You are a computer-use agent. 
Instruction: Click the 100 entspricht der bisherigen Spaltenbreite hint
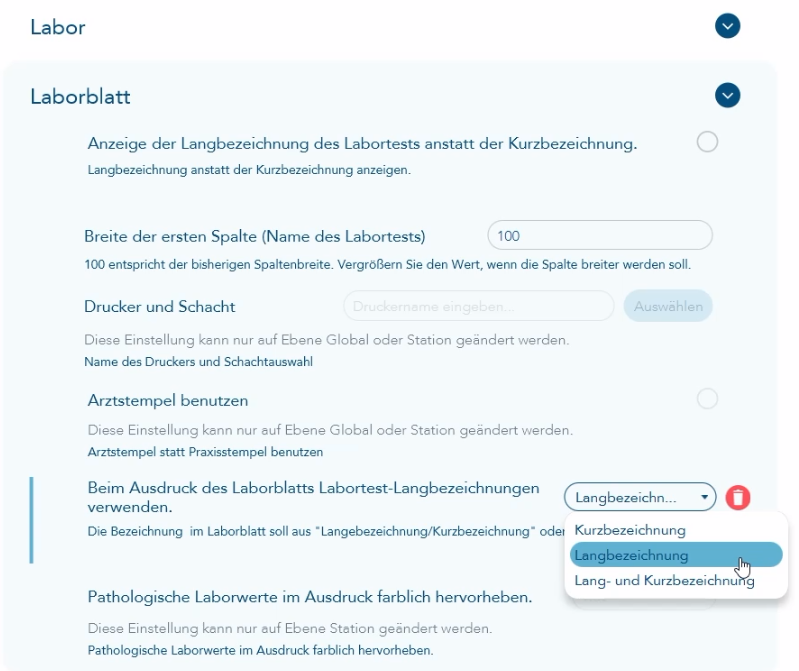coord(387,265)
